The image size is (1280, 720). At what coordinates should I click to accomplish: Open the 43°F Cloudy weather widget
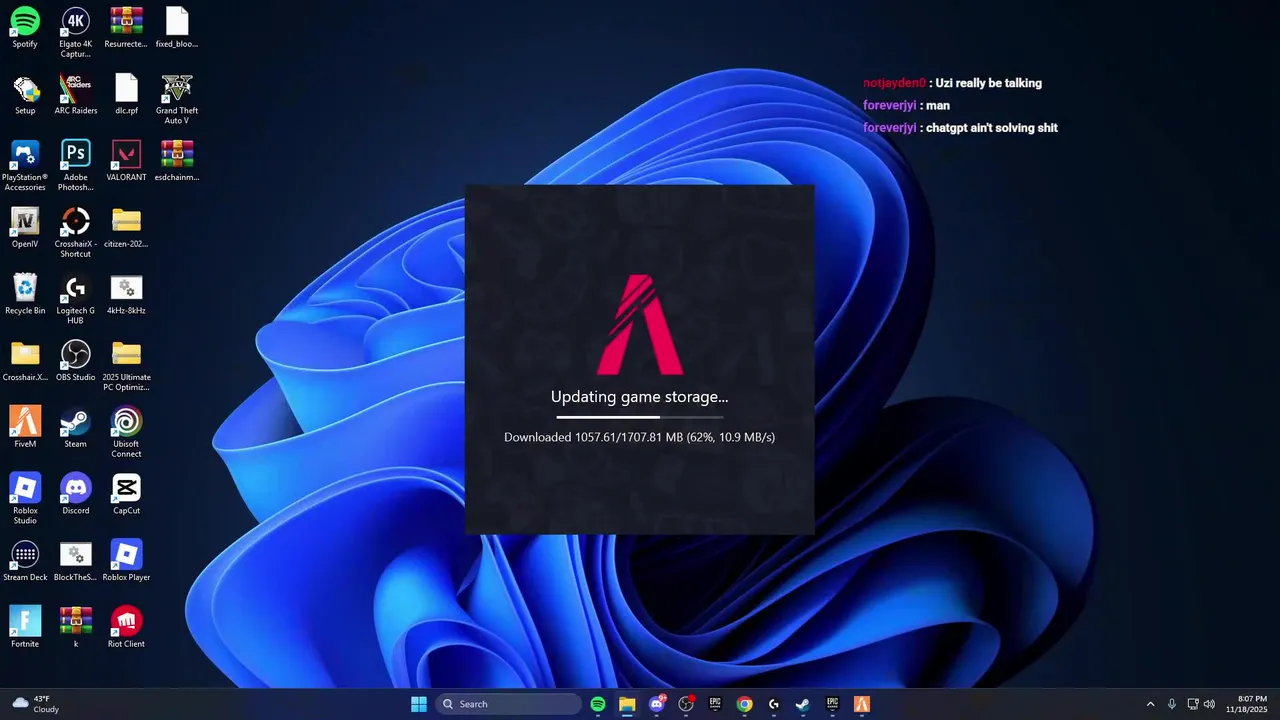[x=36, y=704]
